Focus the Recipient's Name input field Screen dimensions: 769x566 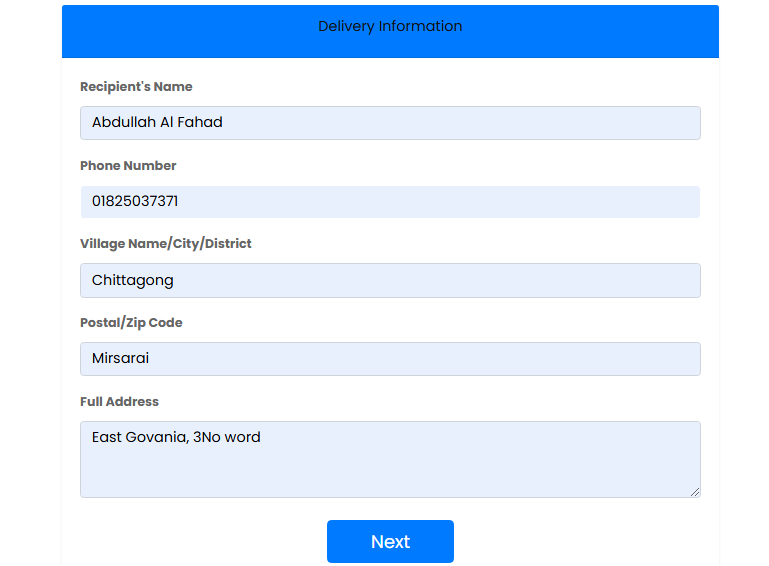390,123
